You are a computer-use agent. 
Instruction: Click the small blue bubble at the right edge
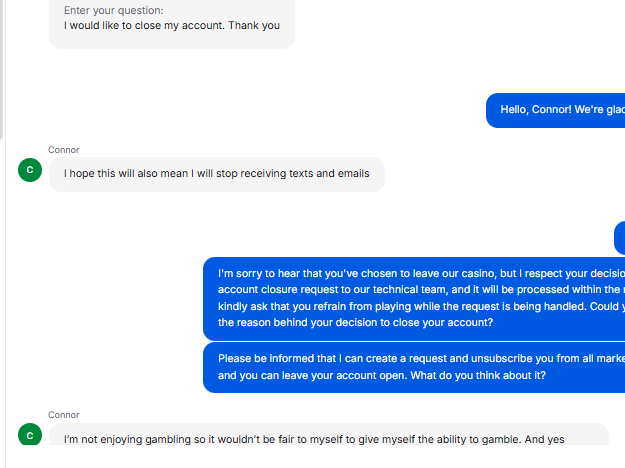coord(619,238)
